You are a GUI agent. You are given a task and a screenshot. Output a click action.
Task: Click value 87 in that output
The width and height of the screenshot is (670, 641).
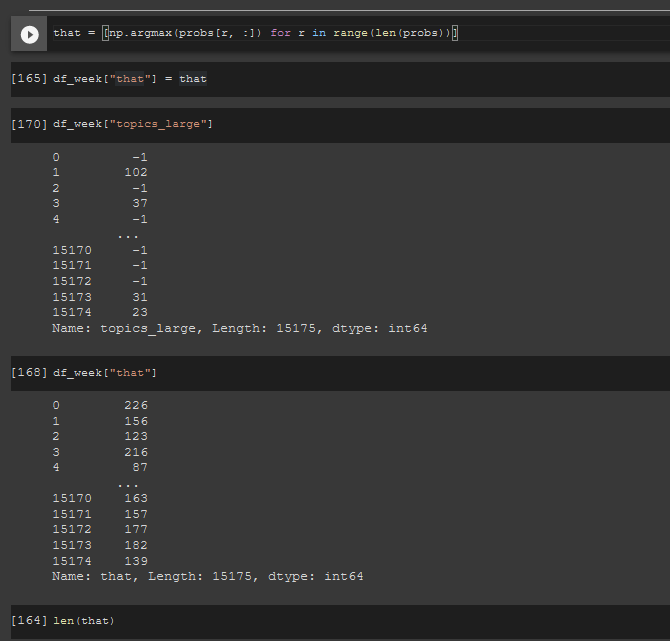tap(140, 468)
